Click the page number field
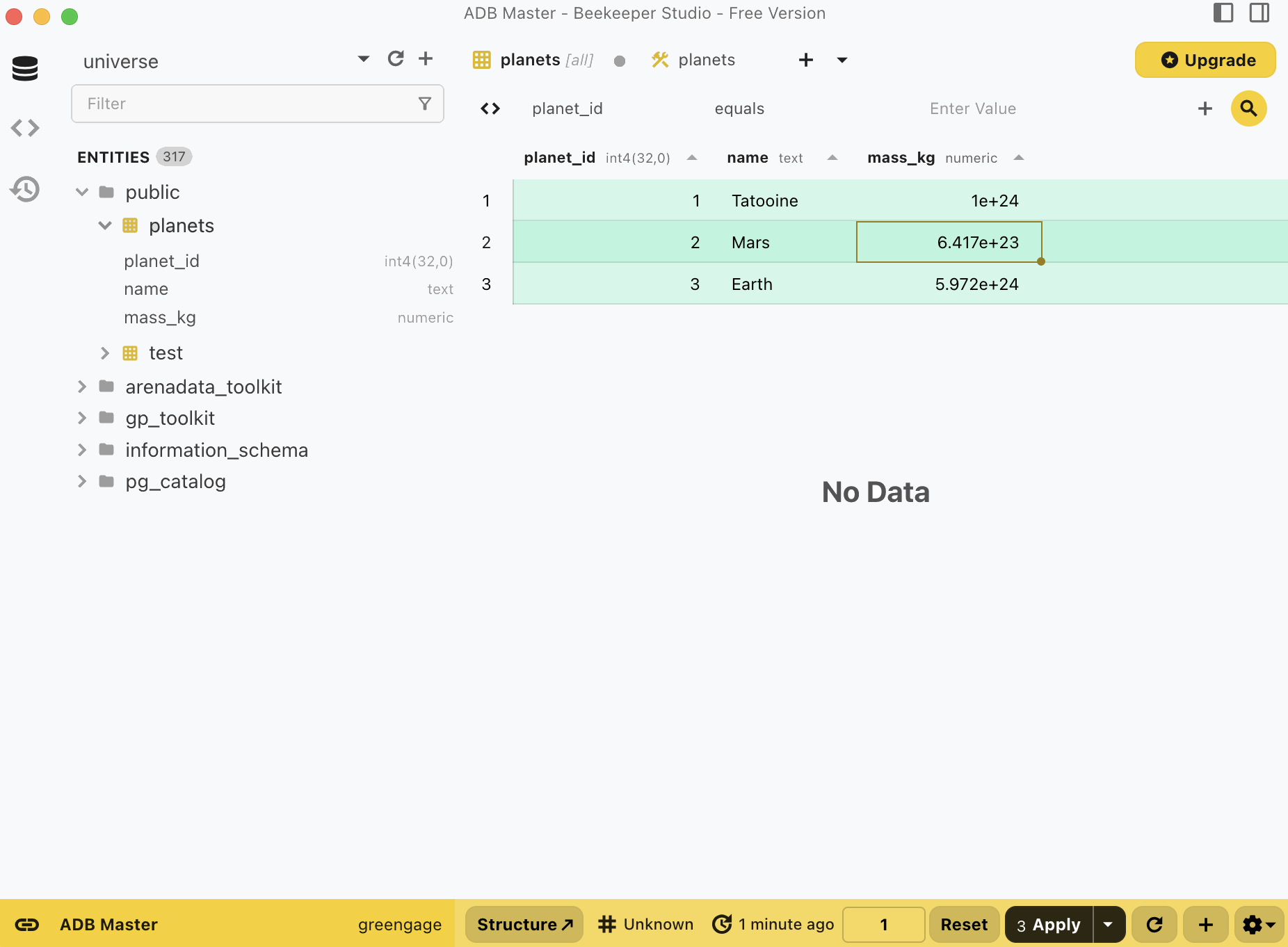The image size is (1288, 947). tap(884, 924)
